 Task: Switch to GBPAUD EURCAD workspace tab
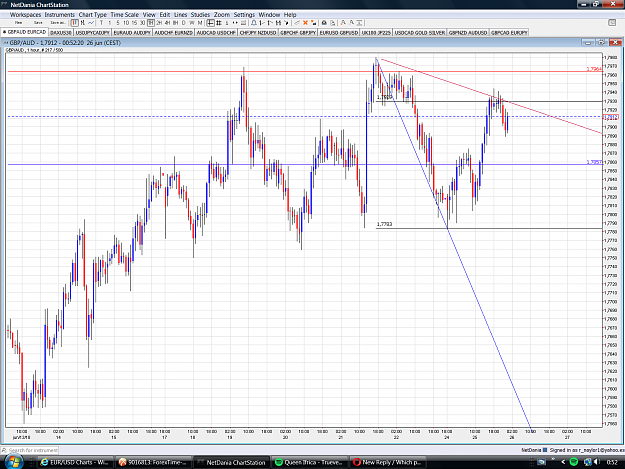click(x=24, y=32)
